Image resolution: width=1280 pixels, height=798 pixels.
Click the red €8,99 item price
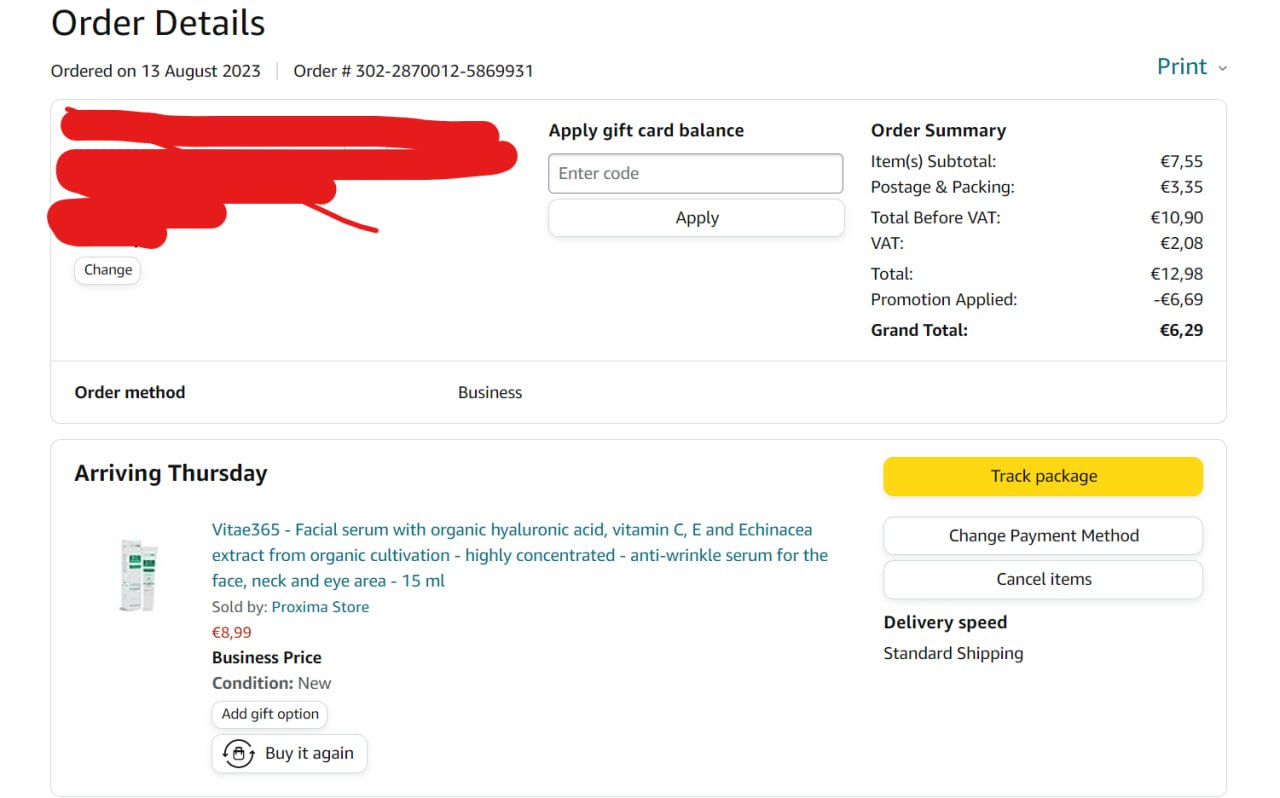point(232,632)
